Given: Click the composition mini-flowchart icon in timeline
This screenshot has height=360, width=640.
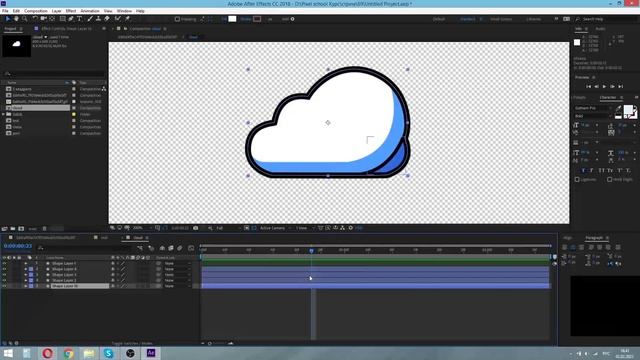Looking at the screenshot, I should (140, 248).
